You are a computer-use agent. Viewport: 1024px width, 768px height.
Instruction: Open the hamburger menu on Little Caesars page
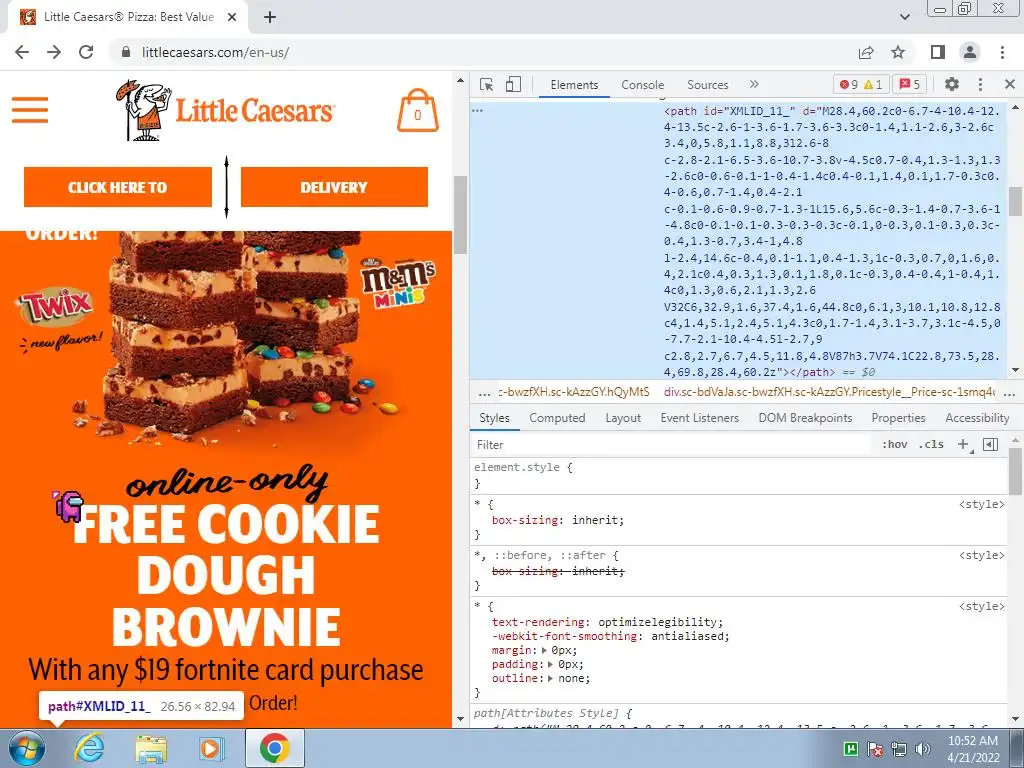(30, 110)
